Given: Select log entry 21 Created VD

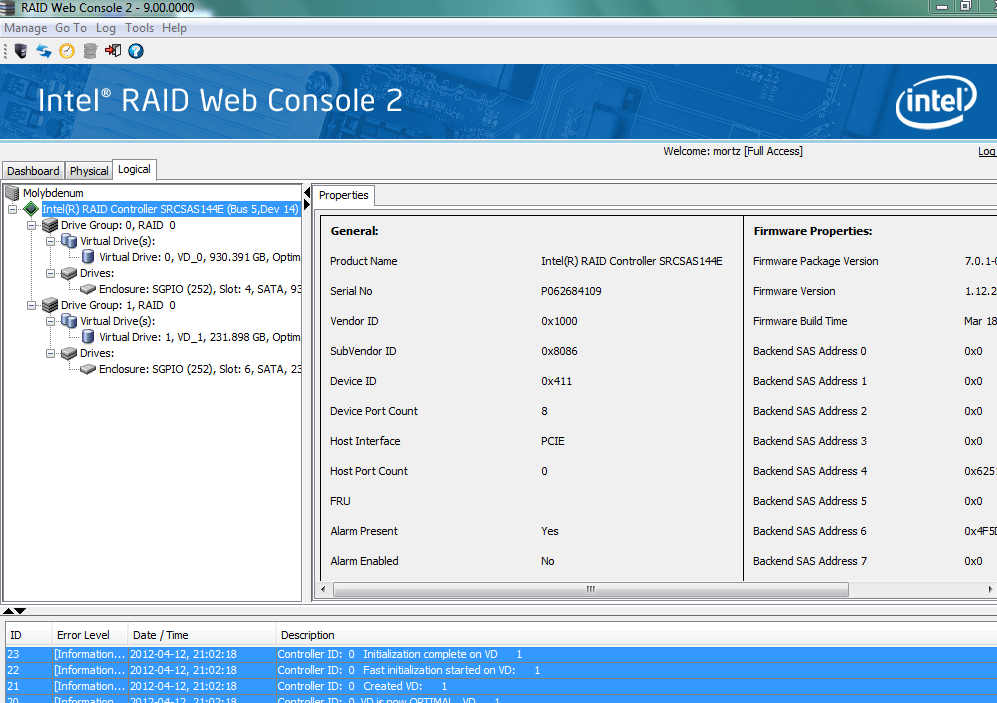Looking at the screenshot, I should point(501,686).
